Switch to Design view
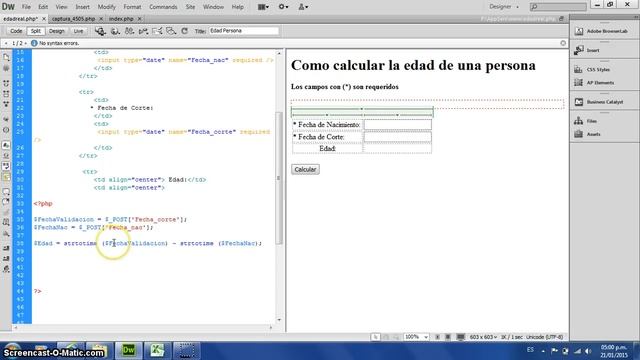640x360 pixels. [56, 31]
